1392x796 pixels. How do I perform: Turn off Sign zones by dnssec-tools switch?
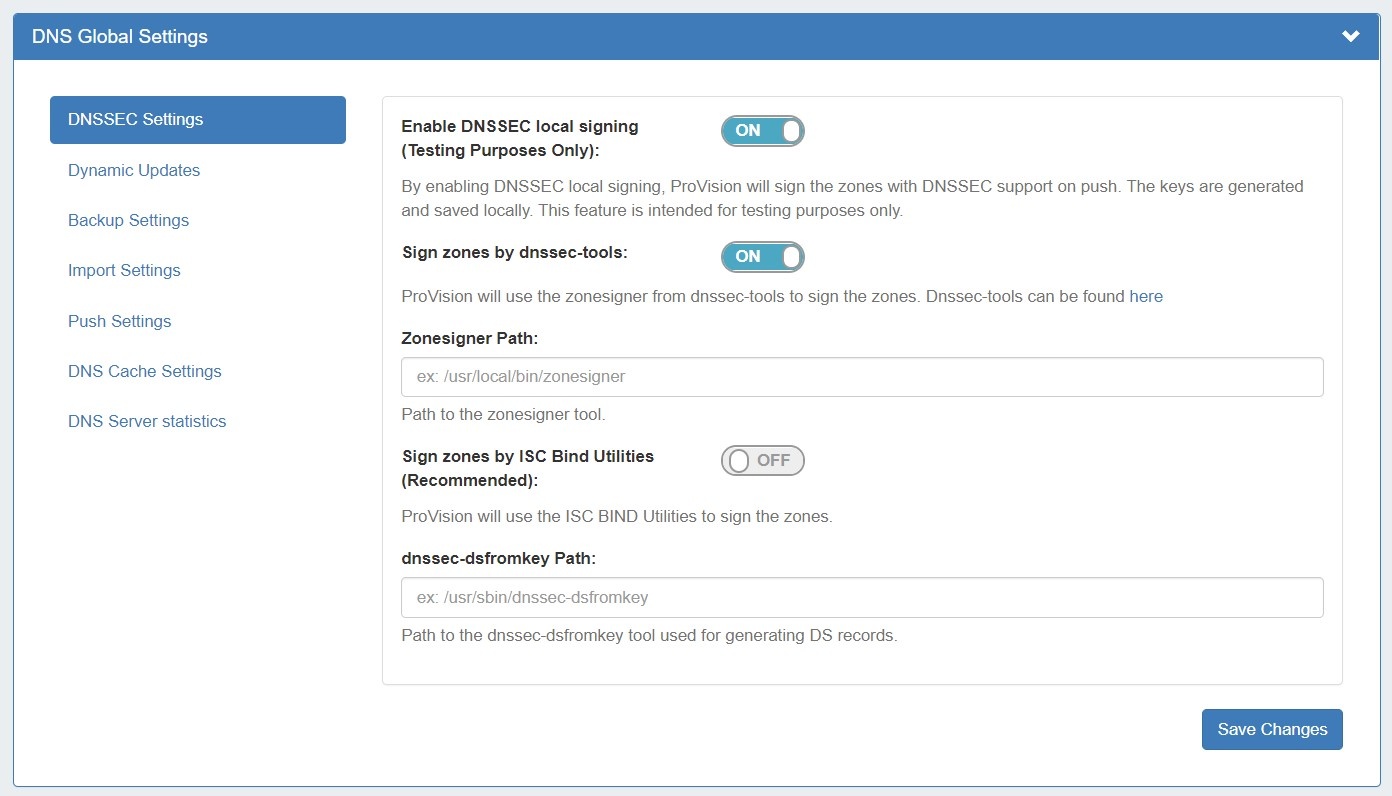[x=762, y=257]
